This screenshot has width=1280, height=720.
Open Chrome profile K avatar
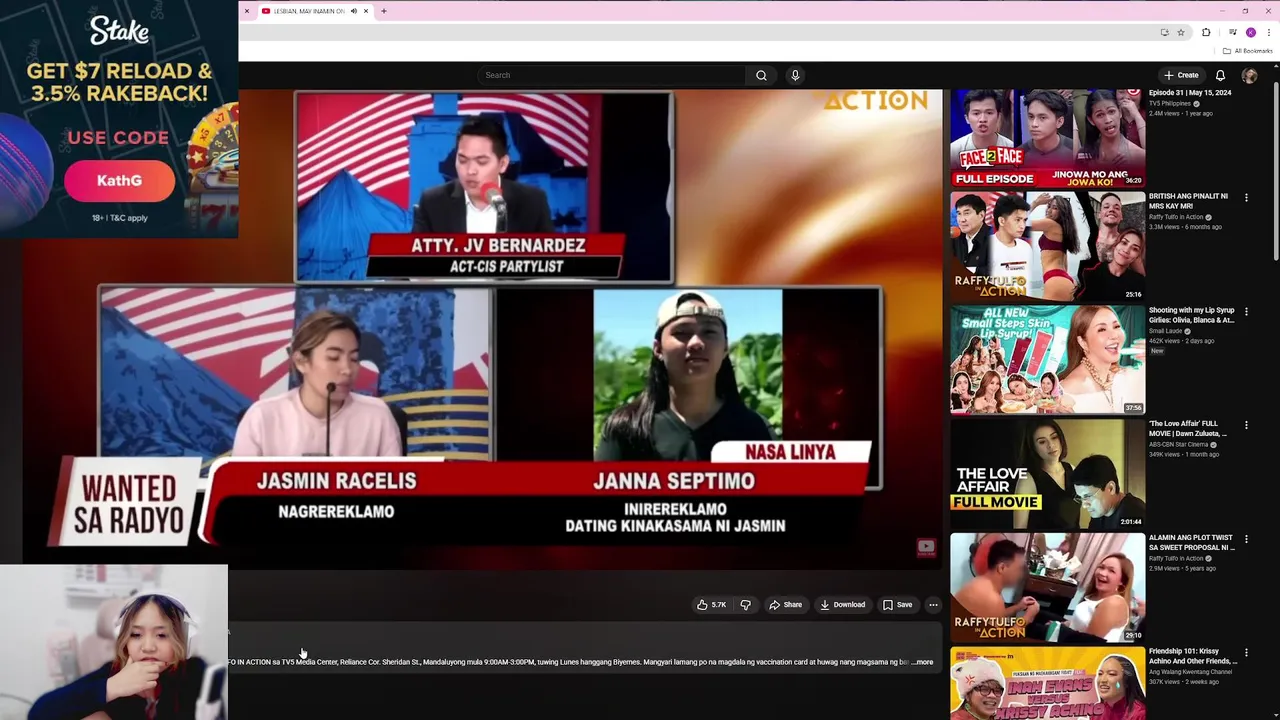(1250, 32)
